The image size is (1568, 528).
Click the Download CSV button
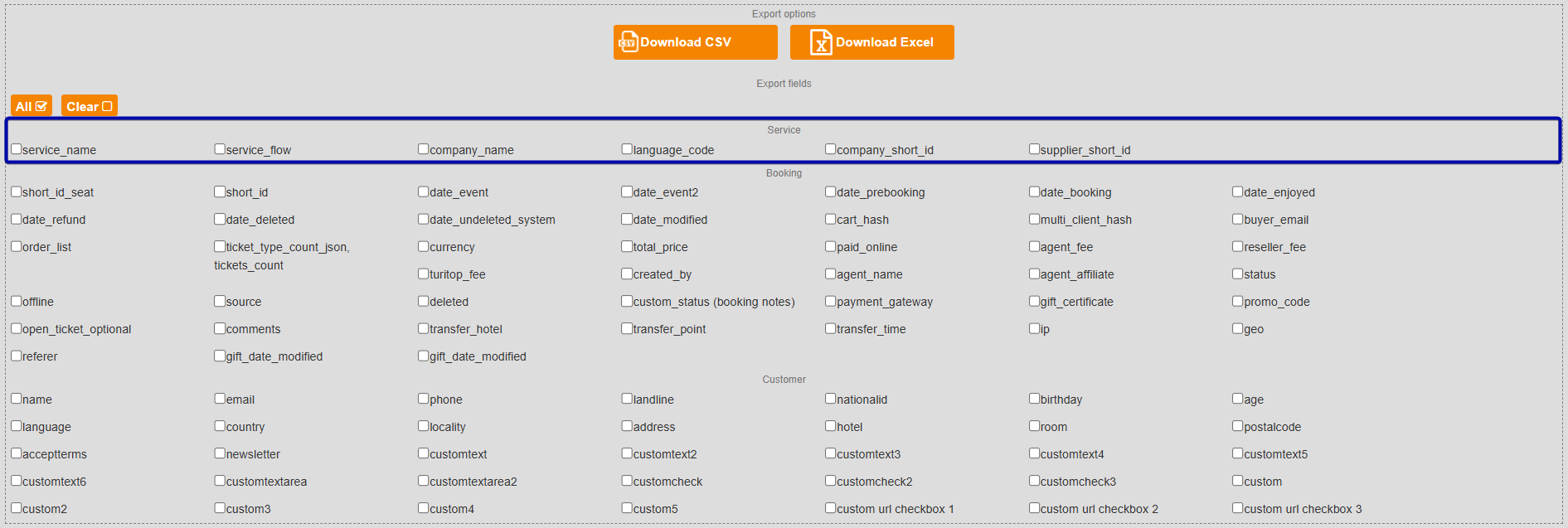(x=695, y=42)
